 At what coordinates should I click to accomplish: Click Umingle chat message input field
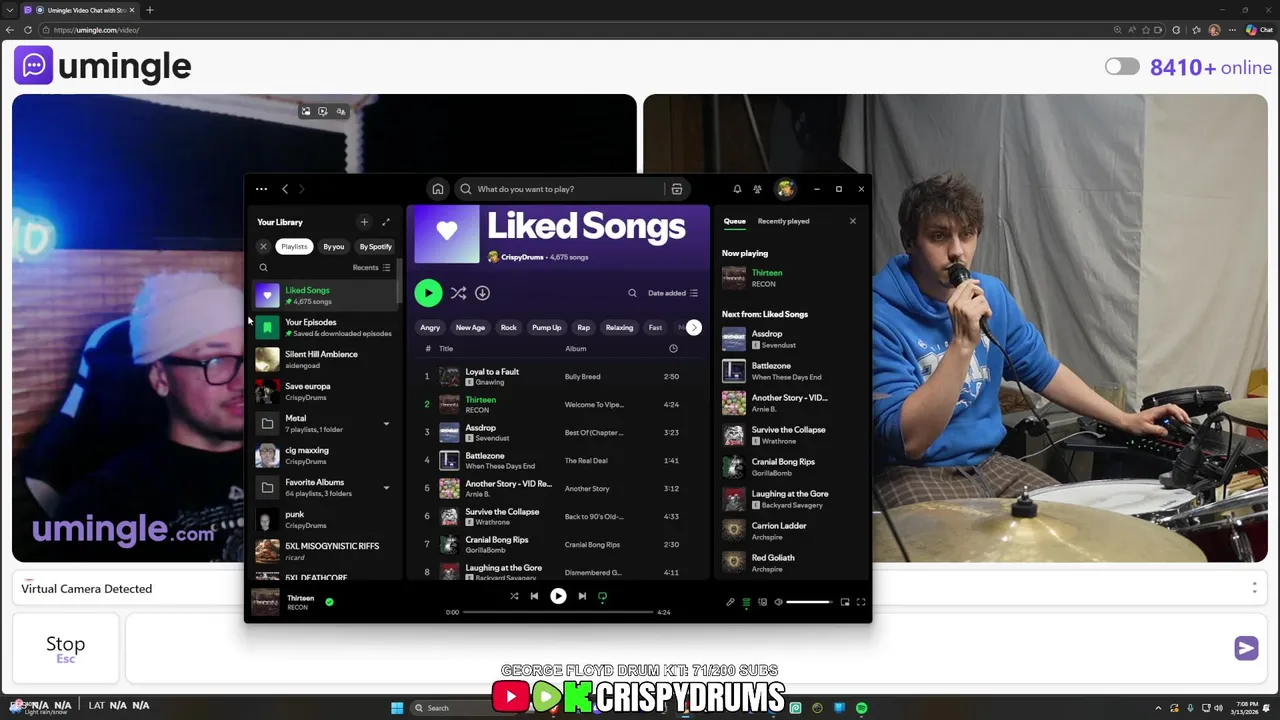tap(677, 648)
